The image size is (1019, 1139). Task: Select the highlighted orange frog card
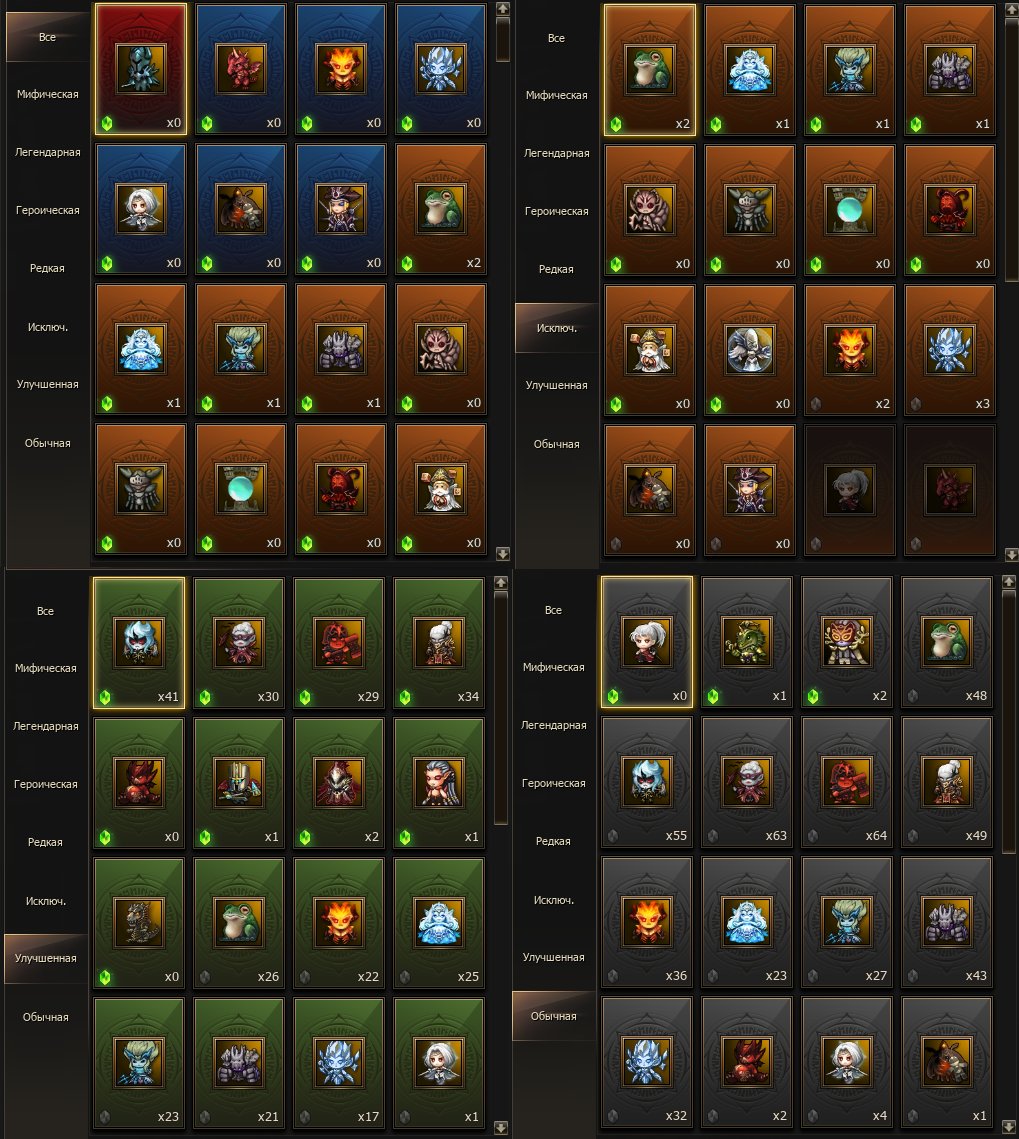click(x=649, y=70)
